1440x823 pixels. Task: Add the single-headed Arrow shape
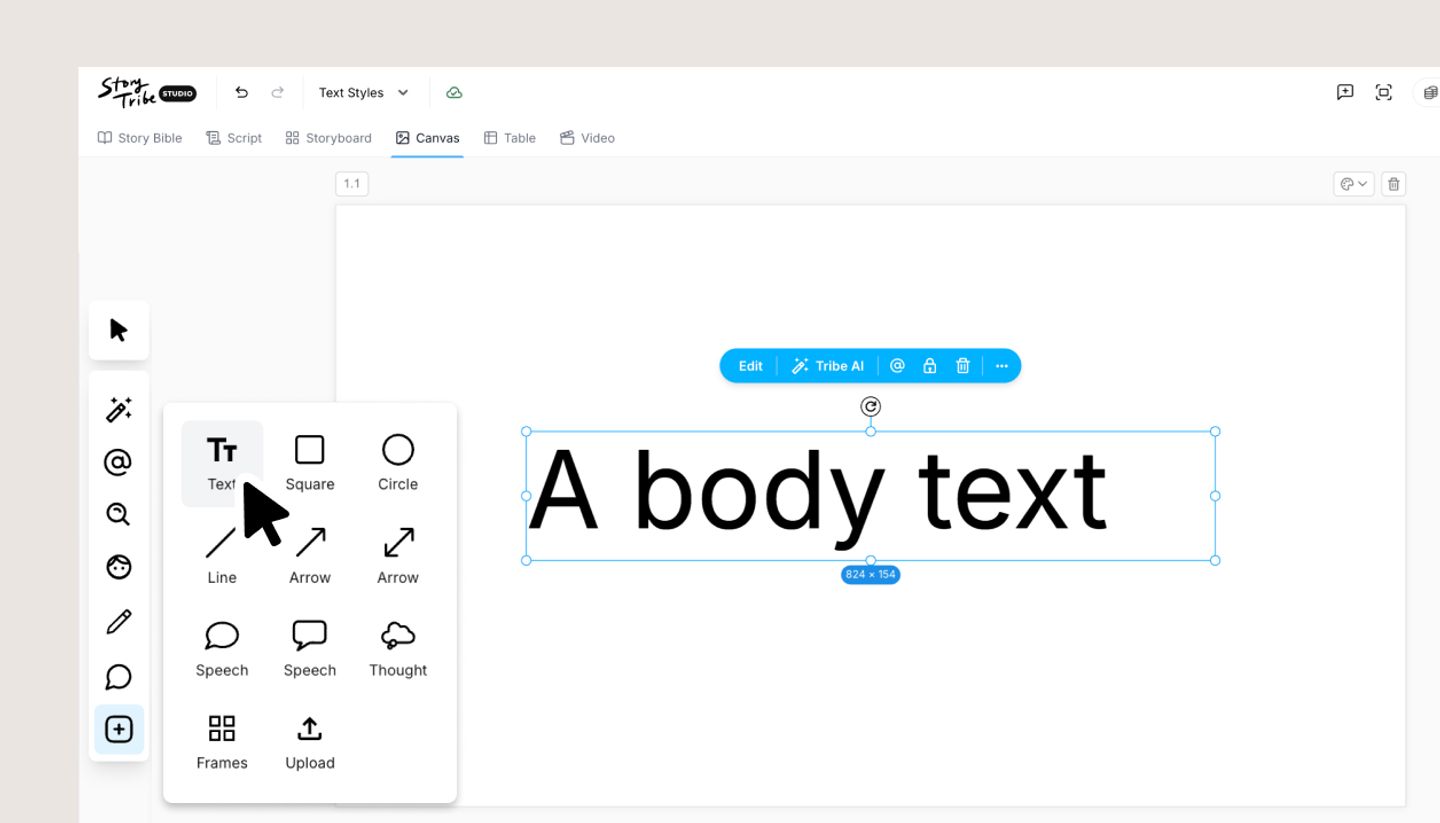click(310, 556)
